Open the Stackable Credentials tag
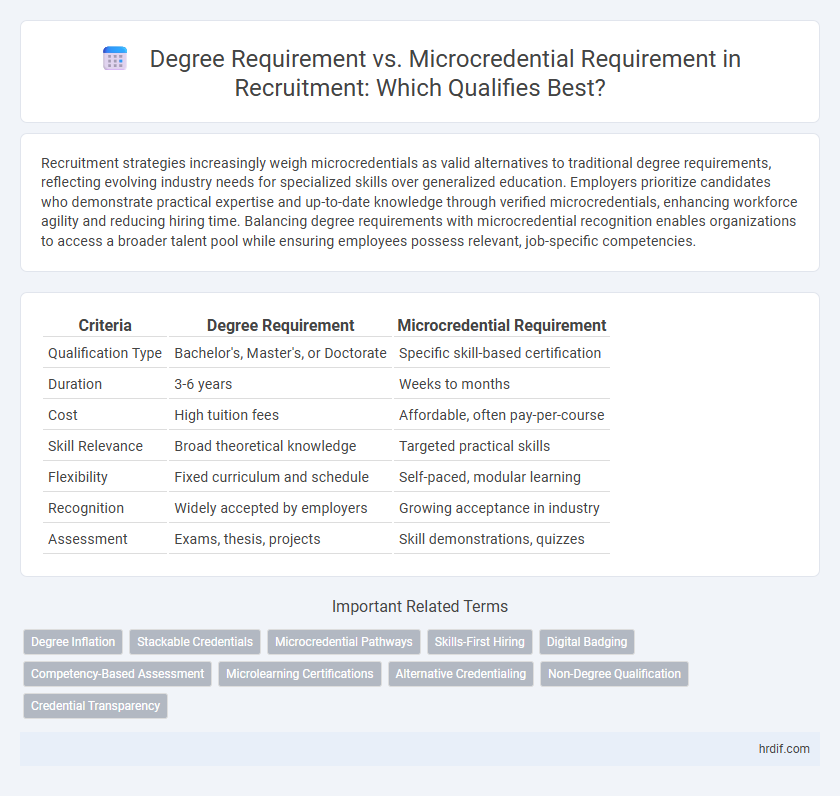Viewport: 840px width, 796px height. 195,642
